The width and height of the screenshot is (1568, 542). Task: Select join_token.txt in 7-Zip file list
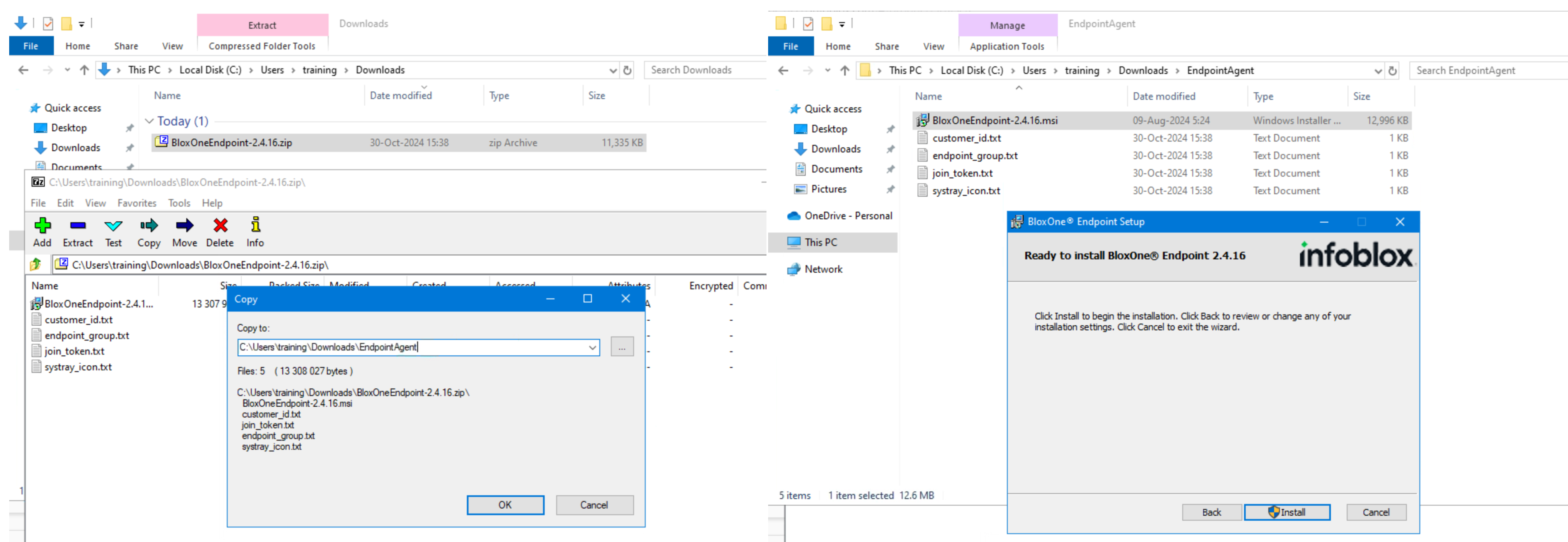tap(73, 352)
